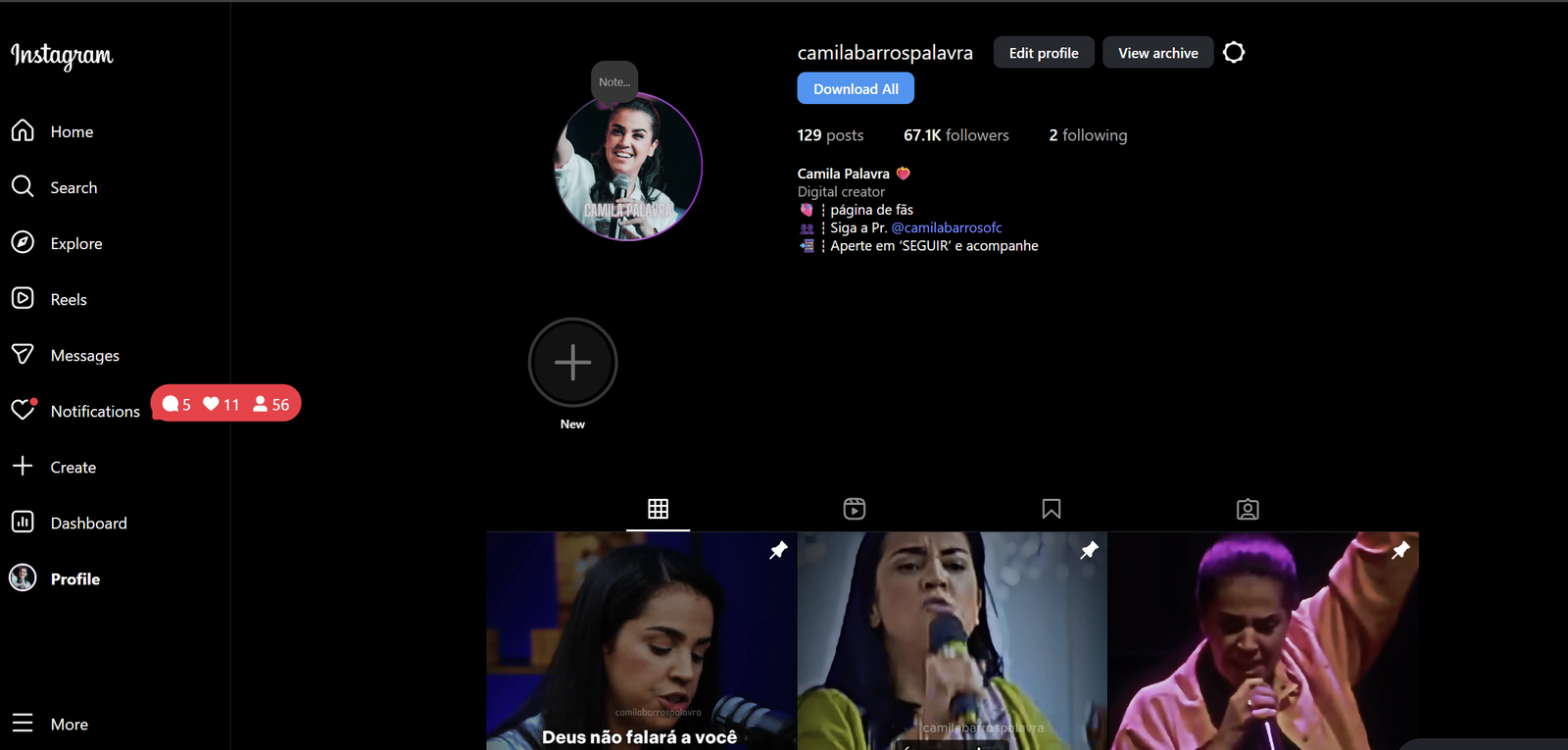Open Dashboard from sidebar menu
Screen dimensions: 1568x750
point(89,523)
